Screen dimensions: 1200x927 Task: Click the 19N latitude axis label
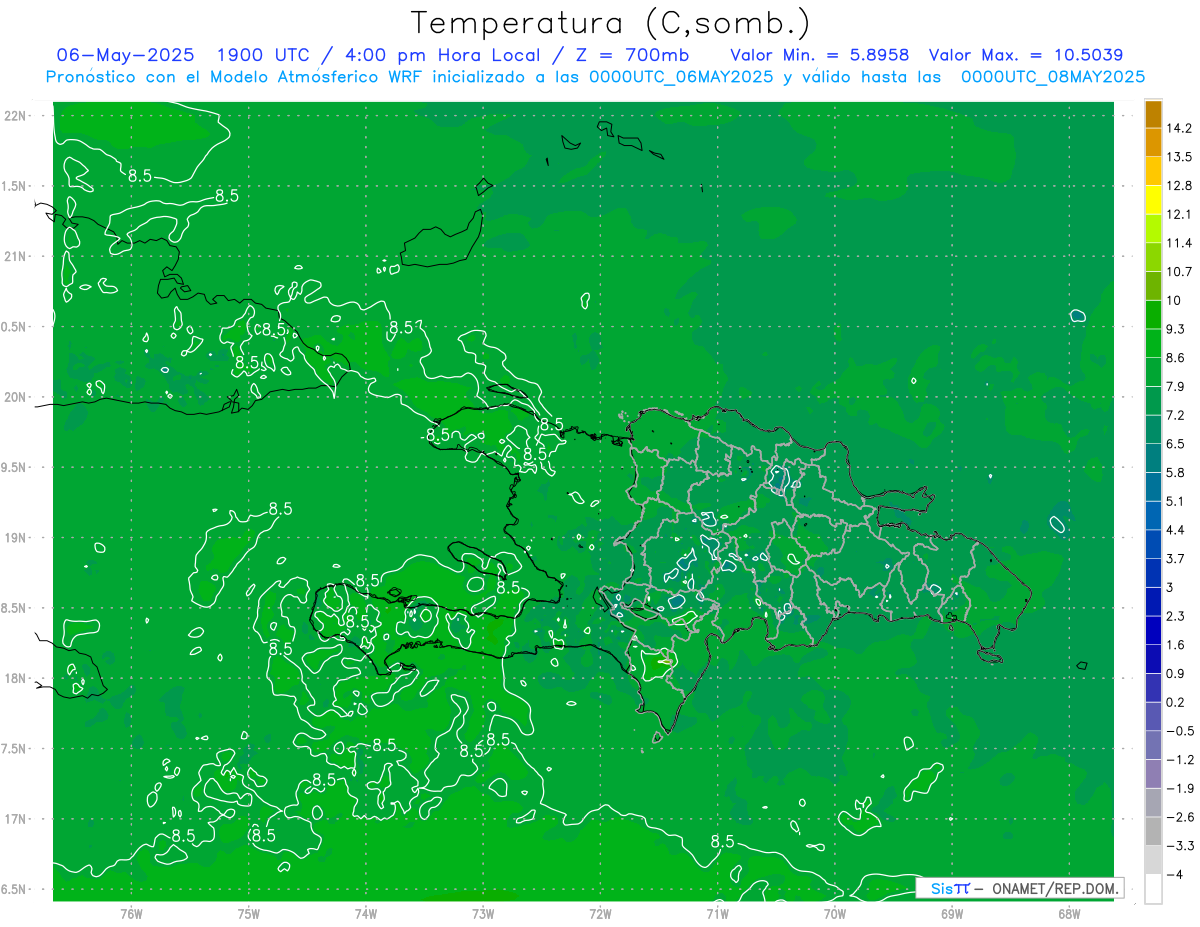pyautogui.click(x=16, y=537)
